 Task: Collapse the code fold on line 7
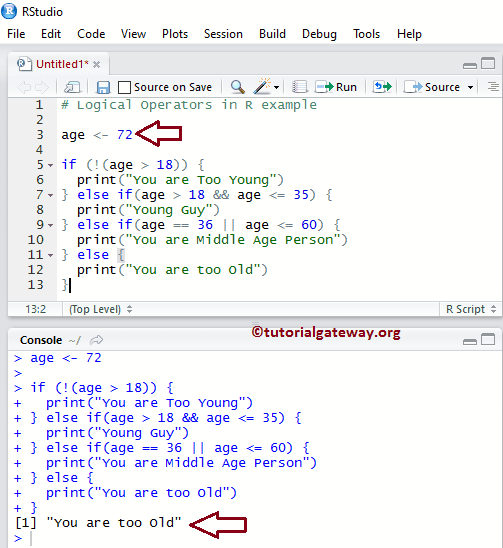coord(51,195)
